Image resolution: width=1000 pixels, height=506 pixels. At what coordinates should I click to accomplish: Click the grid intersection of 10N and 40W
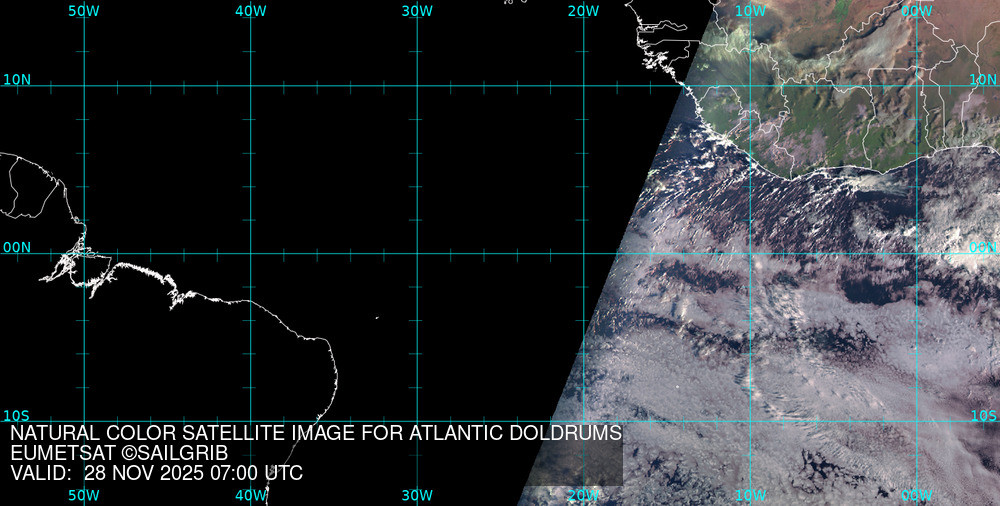(x=251, y=86)
